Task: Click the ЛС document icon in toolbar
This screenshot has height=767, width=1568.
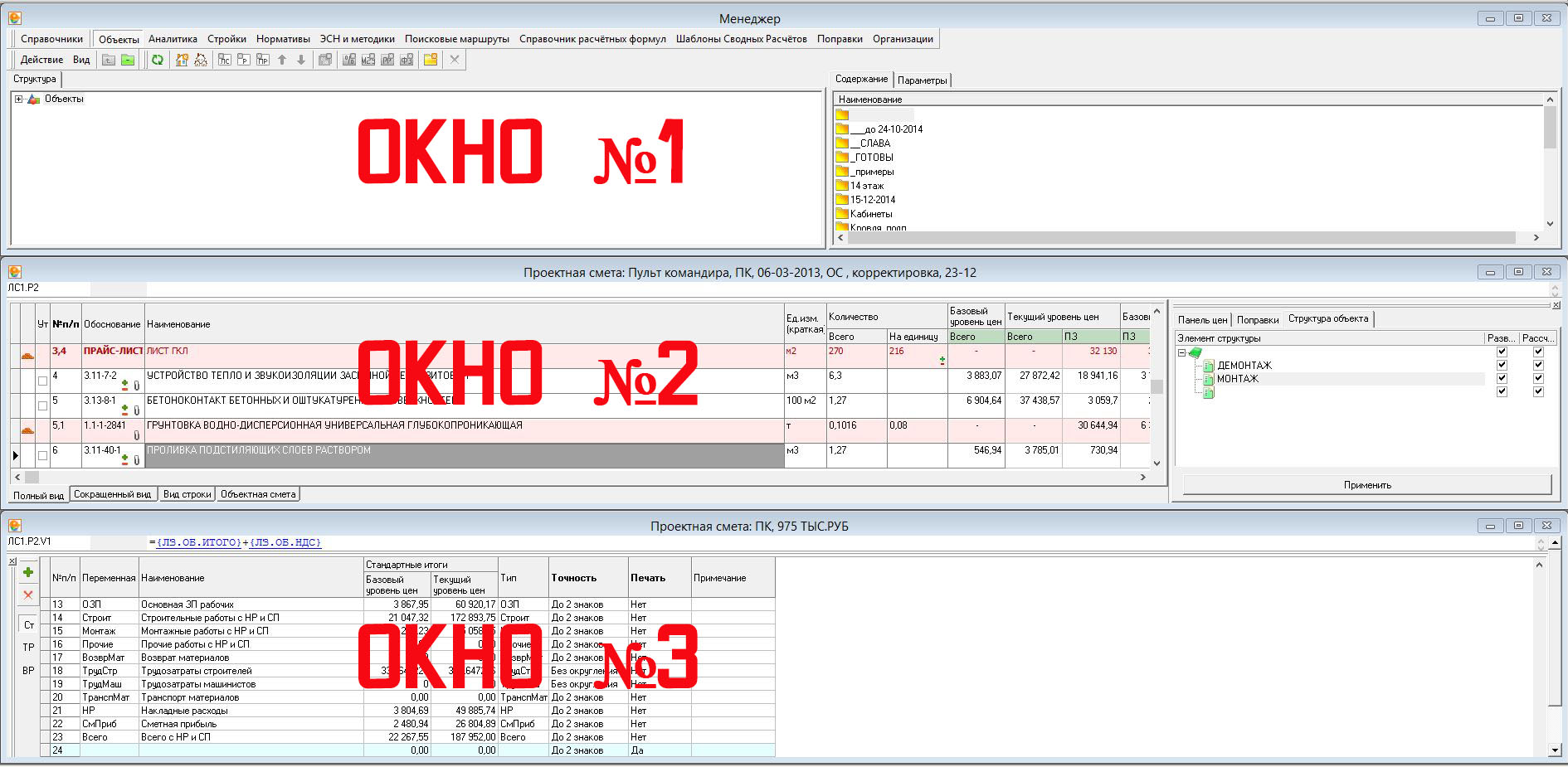Action: (x=225, y=60)
